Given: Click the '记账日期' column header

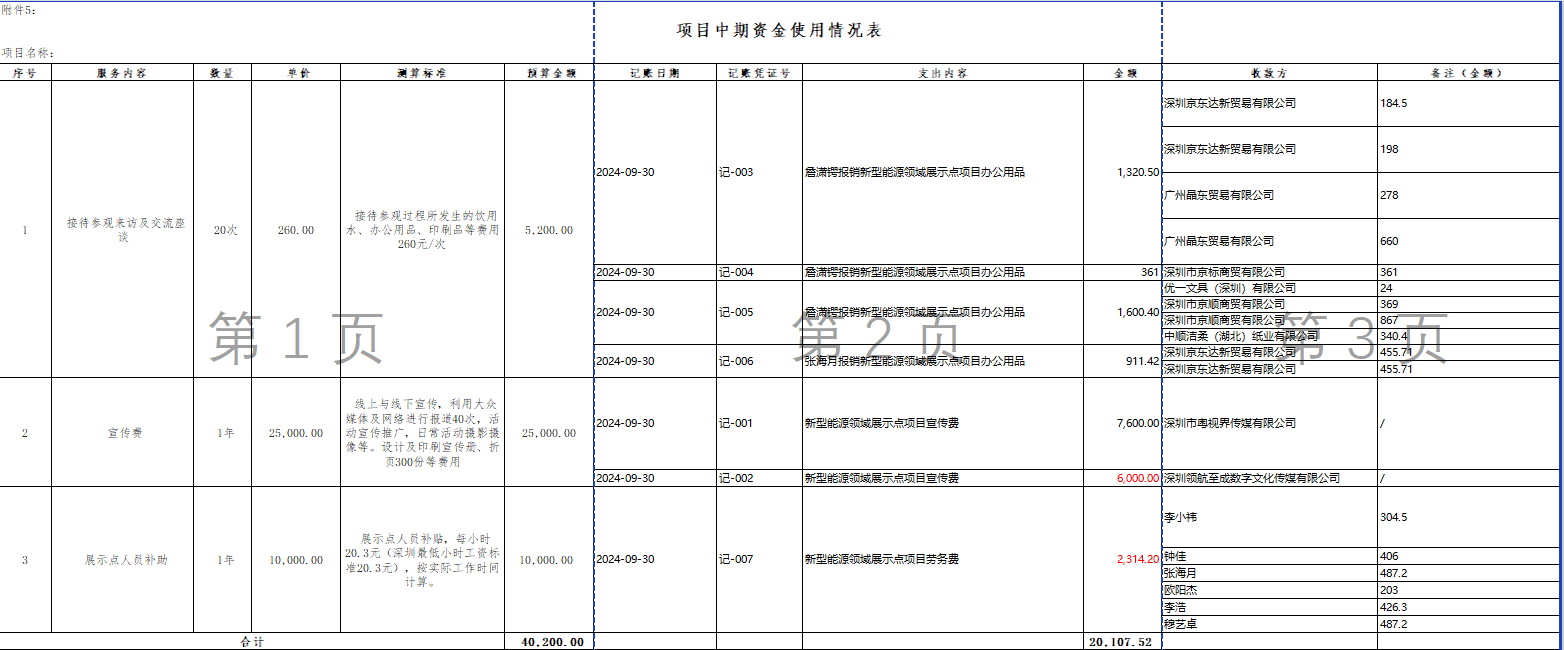Looking at the screenshot, I should point(655,73).
